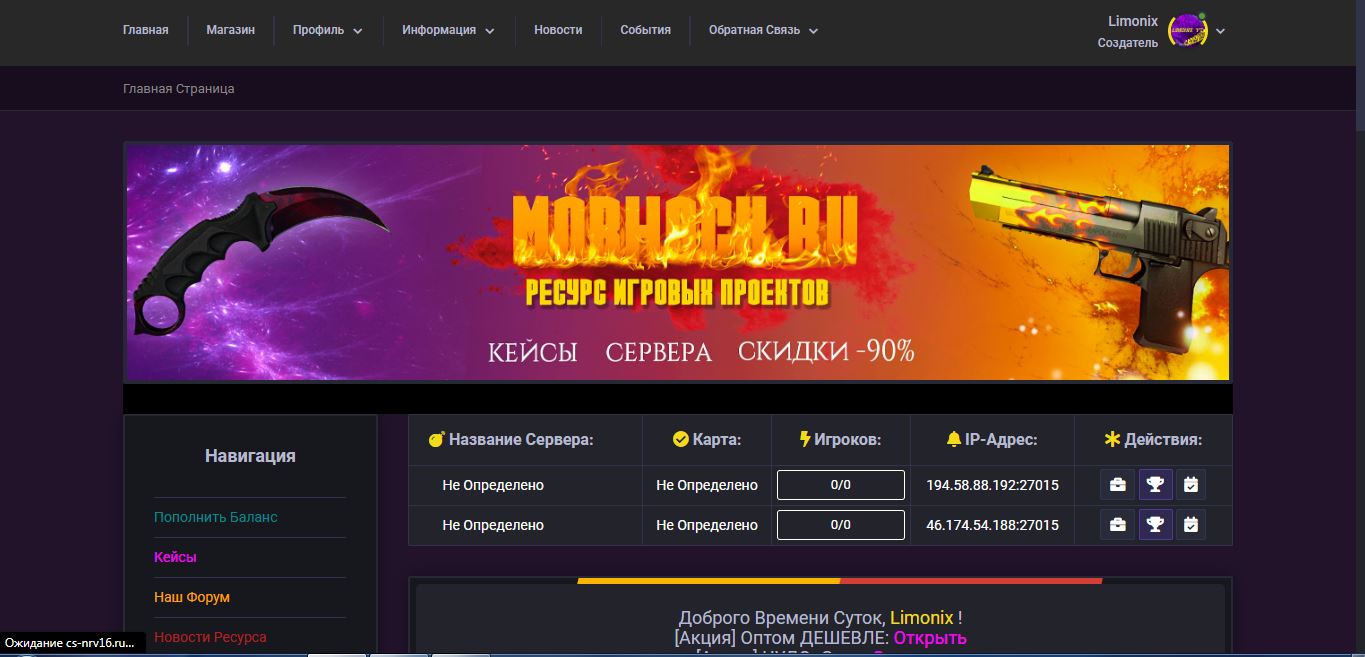This screenshot has height=657, width=1365.
Task: Expand the Информация dropdown menu
Action: (448, 30)
